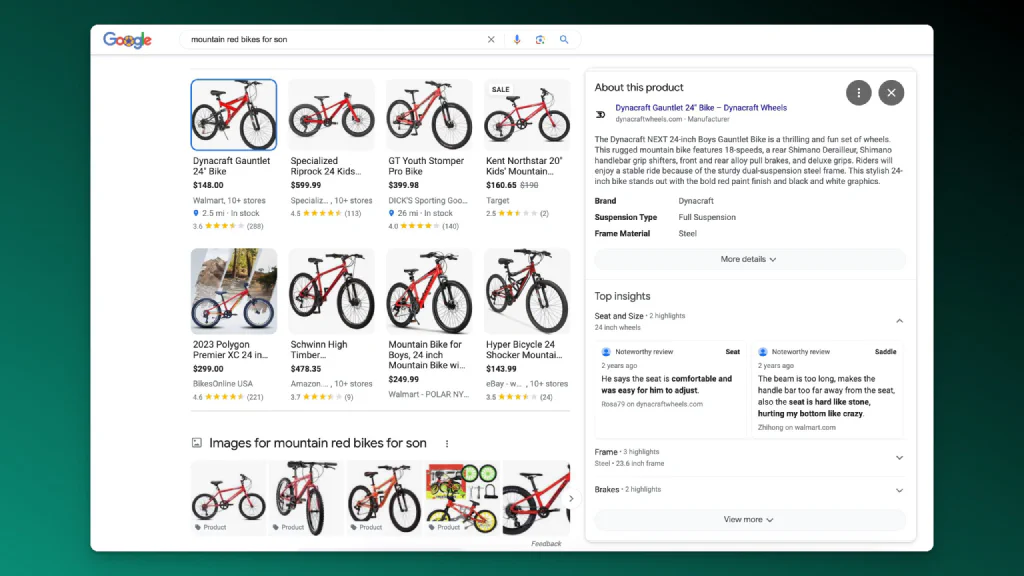The image size is (1024, 576).
Task: Open the Kent Northstar 20" bike image
Action: (x=527, y=115)
